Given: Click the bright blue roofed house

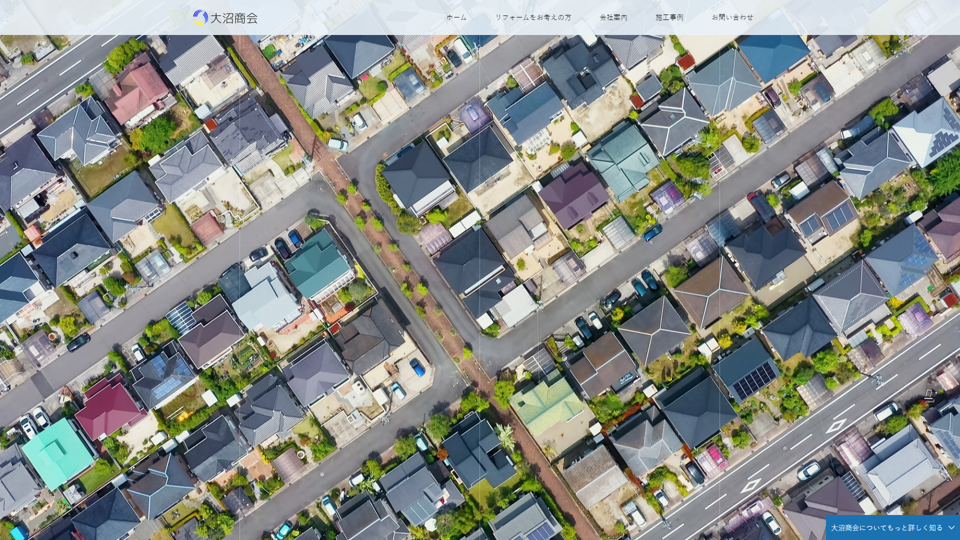Looking at the screenshot, I should point(772,54).
